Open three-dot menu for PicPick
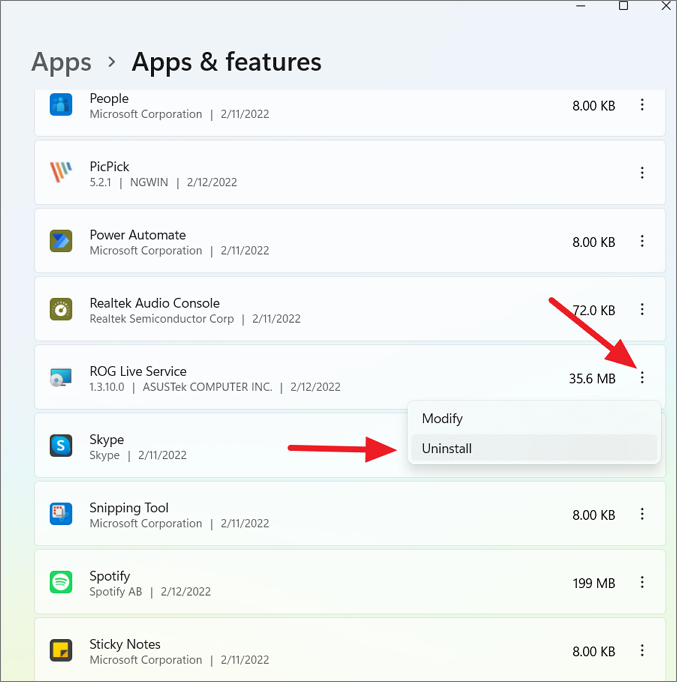The image size is (677, 682). point(642,173)
